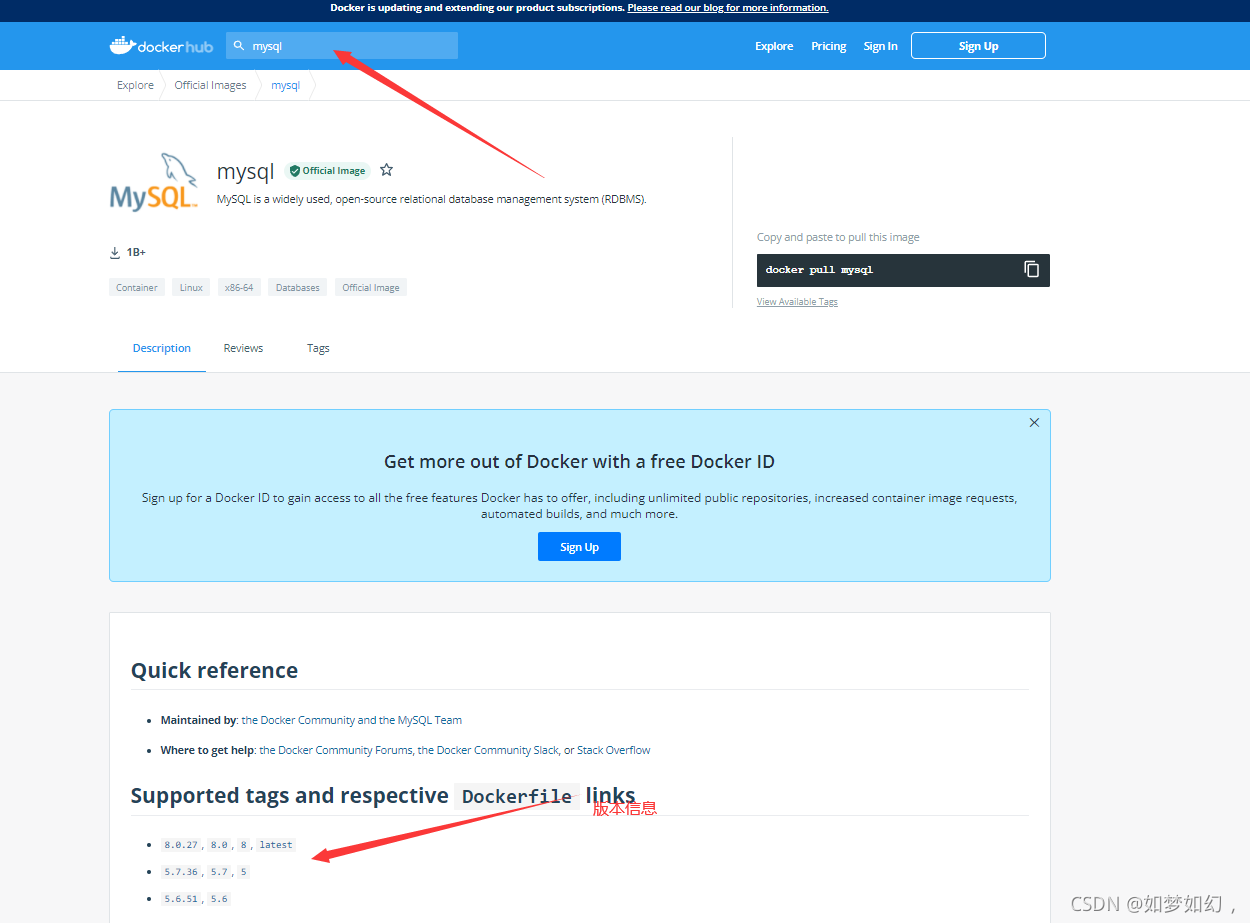Click the header Sign Up button

(978, 46)
